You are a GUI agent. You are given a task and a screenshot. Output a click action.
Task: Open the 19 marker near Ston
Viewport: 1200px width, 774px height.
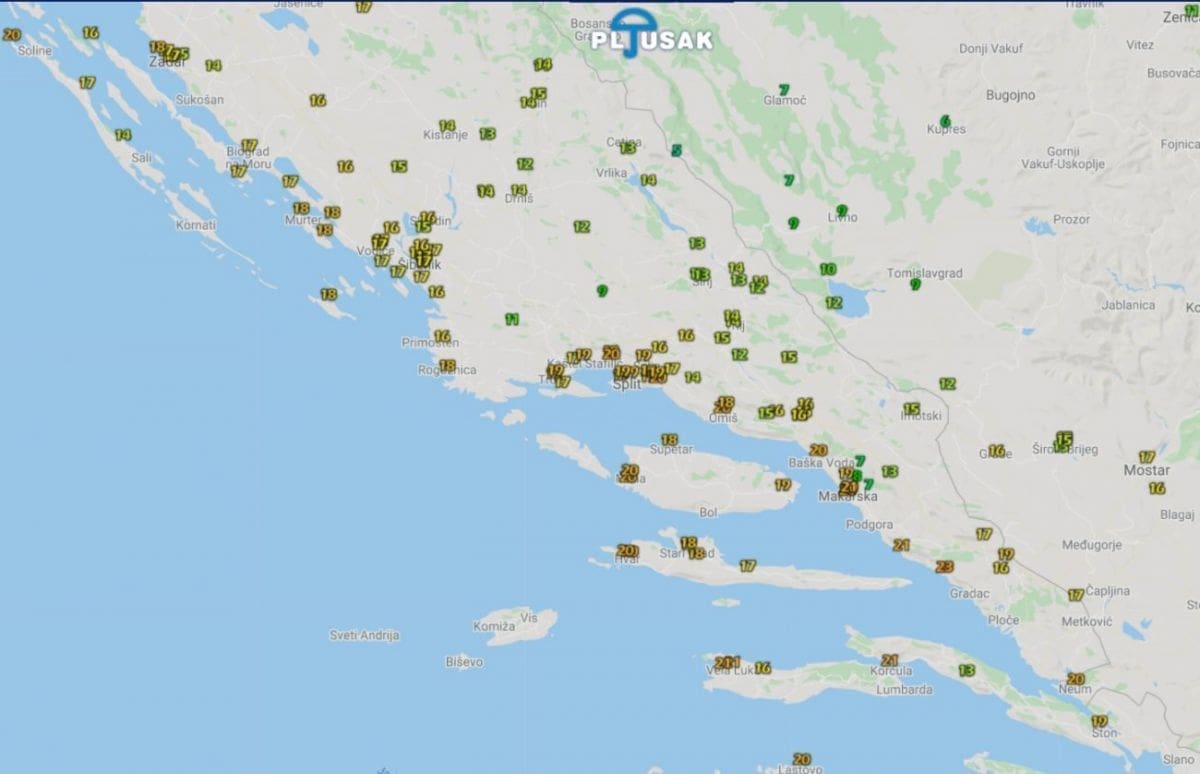[1100, 721]
